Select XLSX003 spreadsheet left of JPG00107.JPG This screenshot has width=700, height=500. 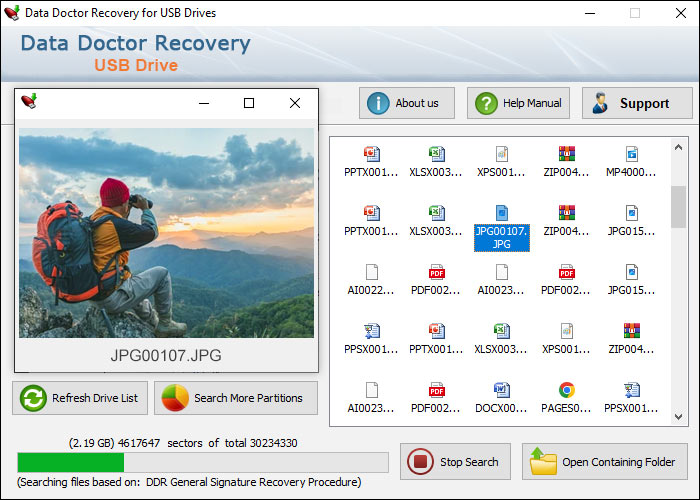436,221
